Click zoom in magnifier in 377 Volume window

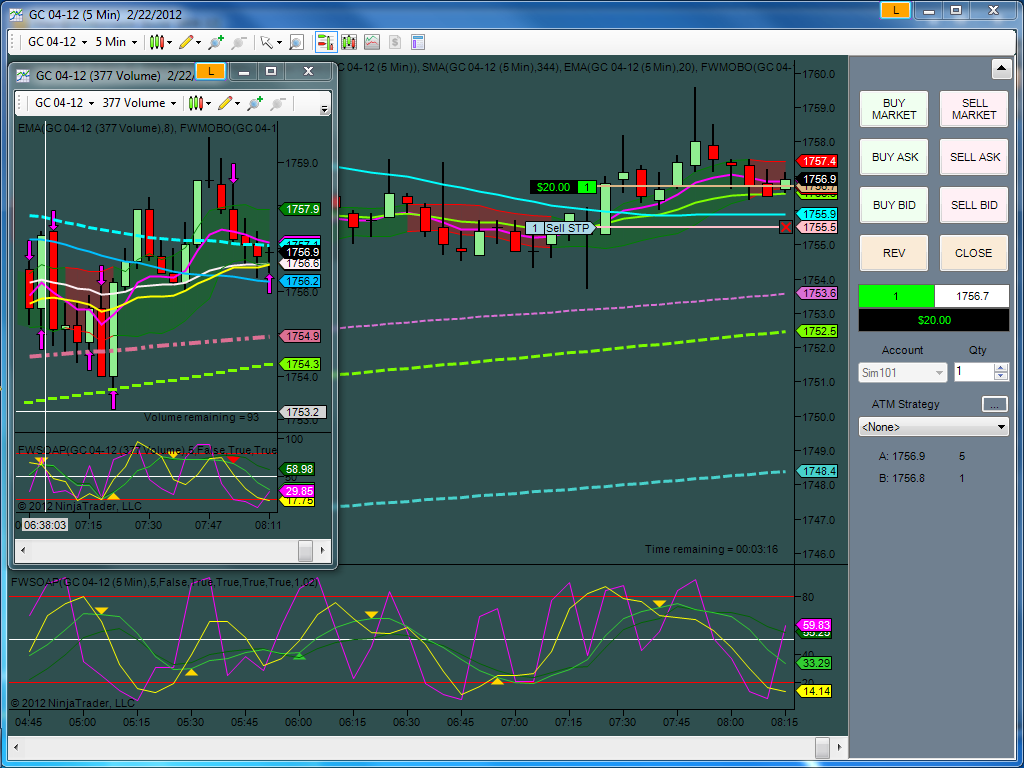pyautogui.click(x=255, y=103)
